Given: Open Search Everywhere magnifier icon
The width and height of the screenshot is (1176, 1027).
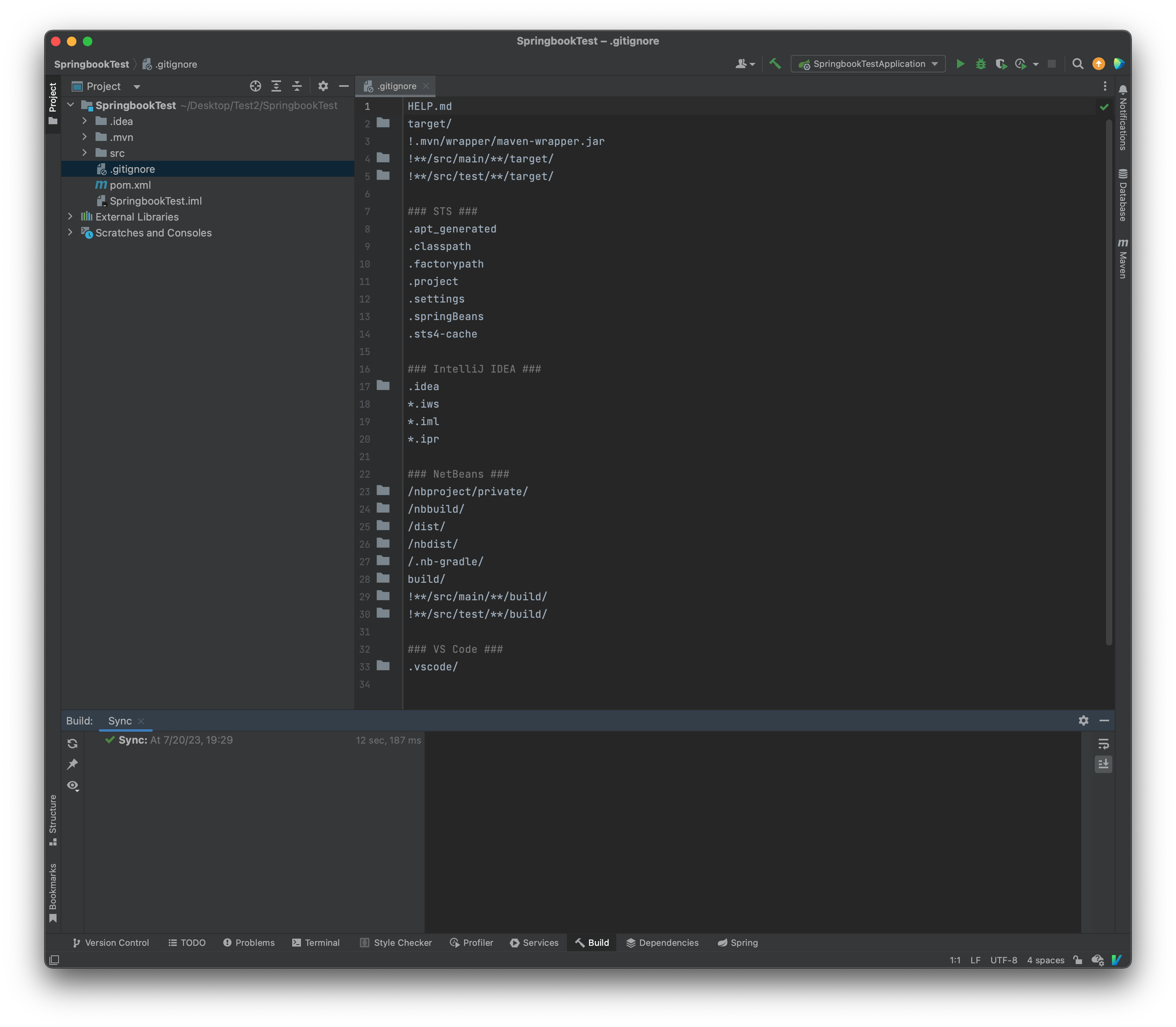Looking at the screenshot, I should (x=1077, y=64).
